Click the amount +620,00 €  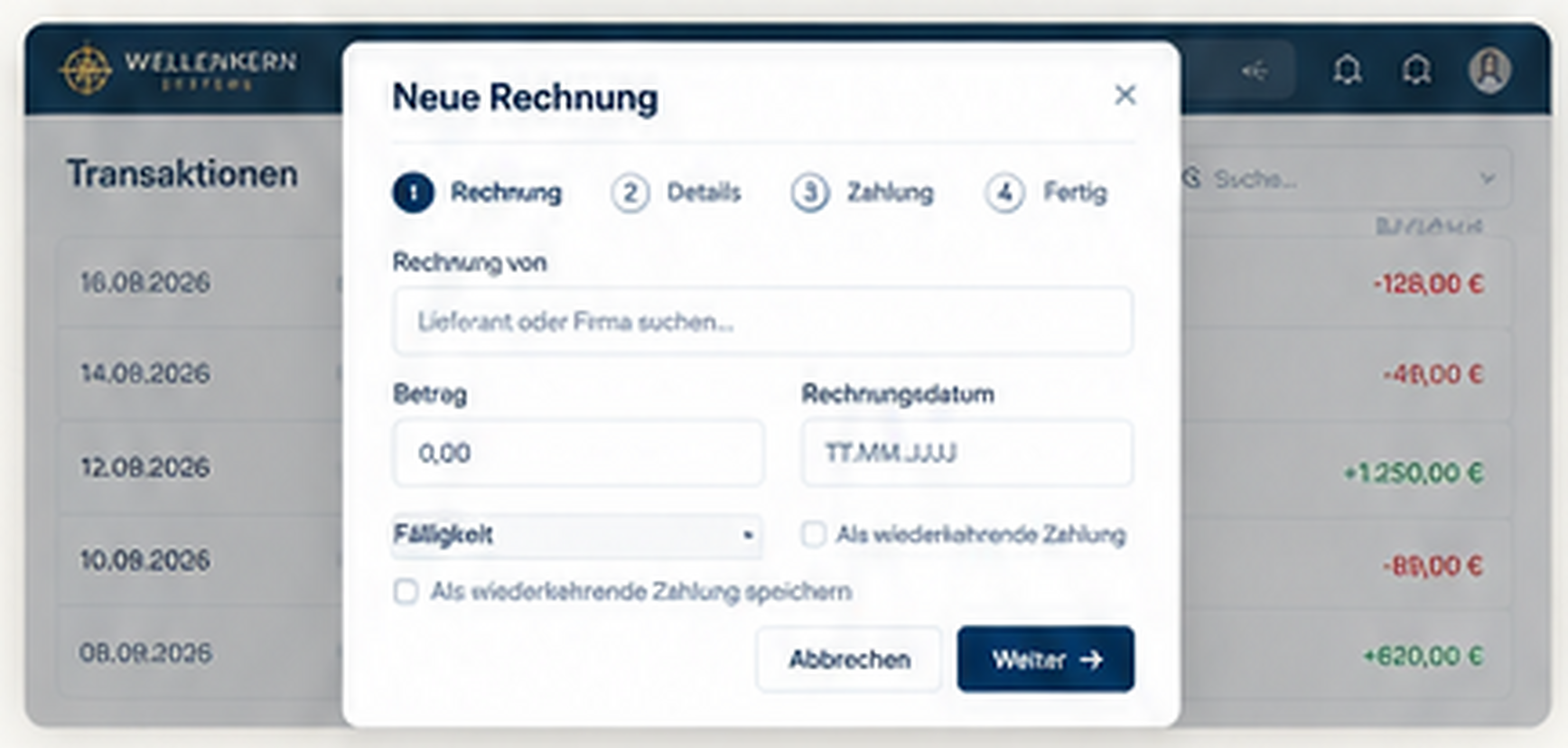point(1423,656)
